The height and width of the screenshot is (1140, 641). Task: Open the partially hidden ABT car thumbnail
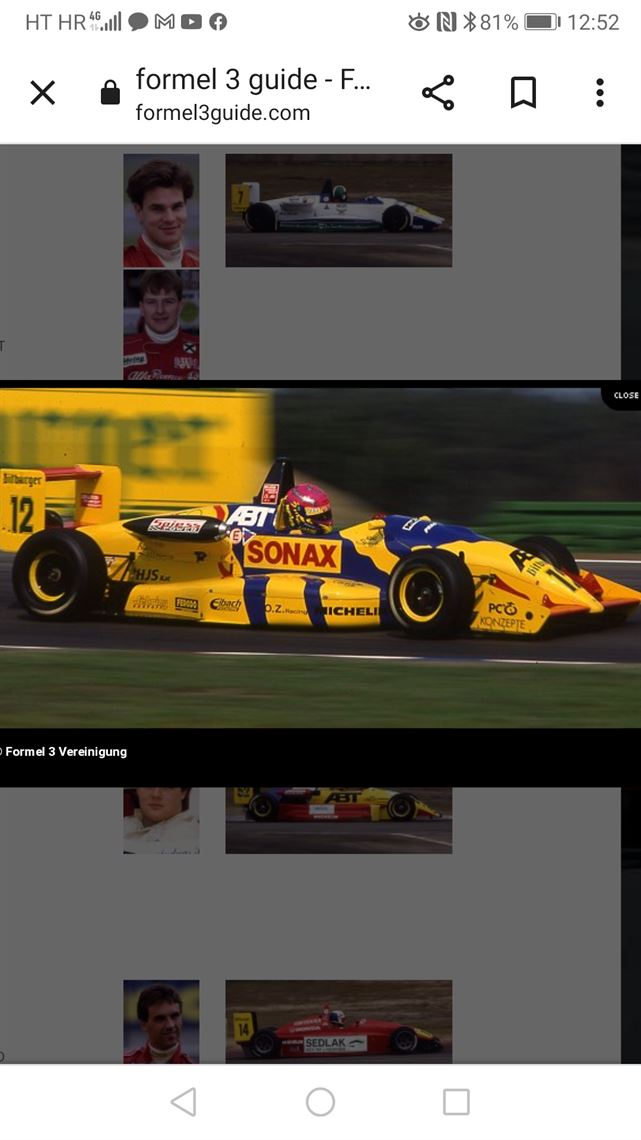click(x=338, y=819)
